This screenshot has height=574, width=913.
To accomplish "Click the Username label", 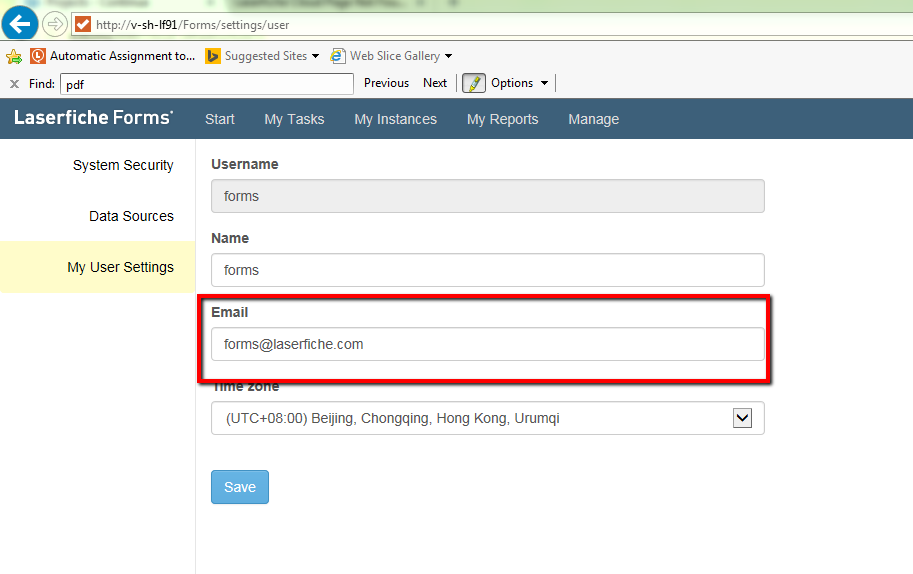I will click(x=245, y=164).
